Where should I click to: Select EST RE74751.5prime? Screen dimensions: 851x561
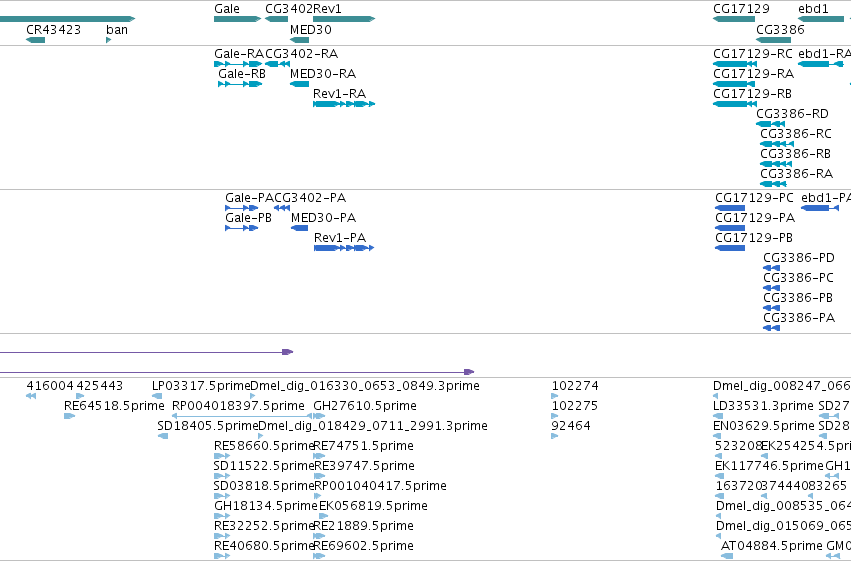[319, 456]
